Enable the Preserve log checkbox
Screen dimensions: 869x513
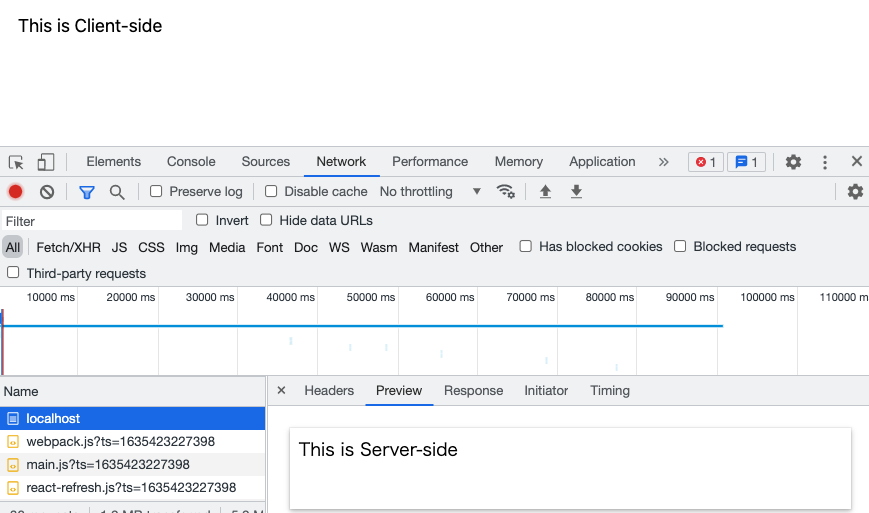156,192
